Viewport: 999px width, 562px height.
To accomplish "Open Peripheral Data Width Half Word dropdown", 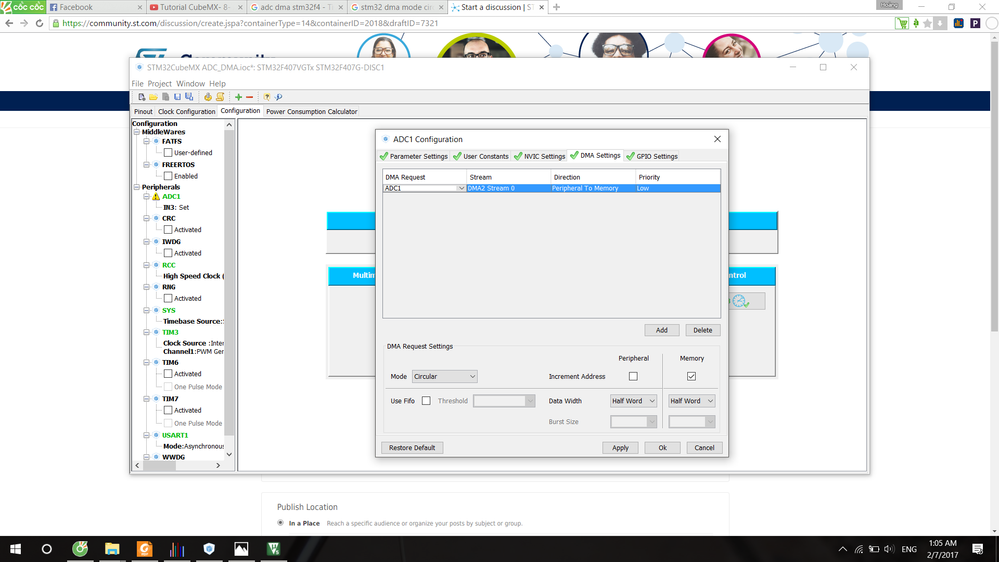I will point(633,401).
